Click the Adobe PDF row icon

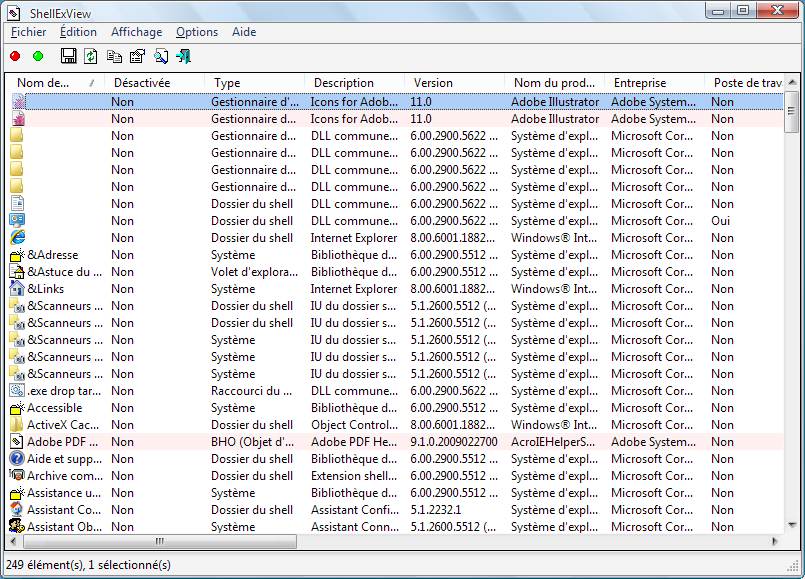point(17,441)
